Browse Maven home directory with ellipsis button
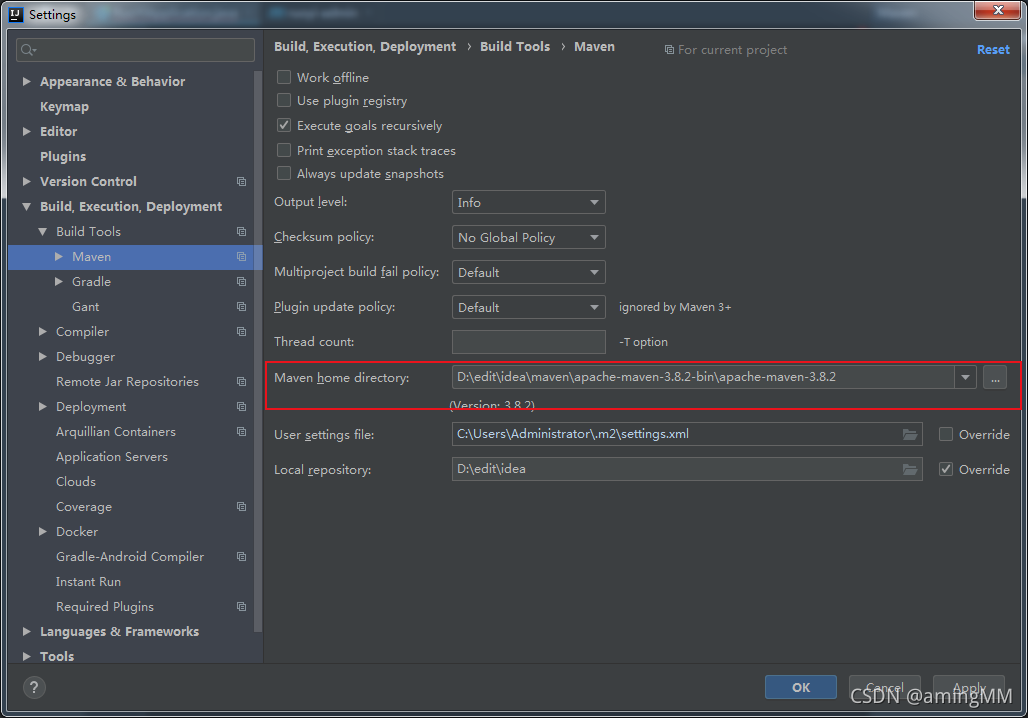This screenshot has height=718, width=1028. [995, 378]
